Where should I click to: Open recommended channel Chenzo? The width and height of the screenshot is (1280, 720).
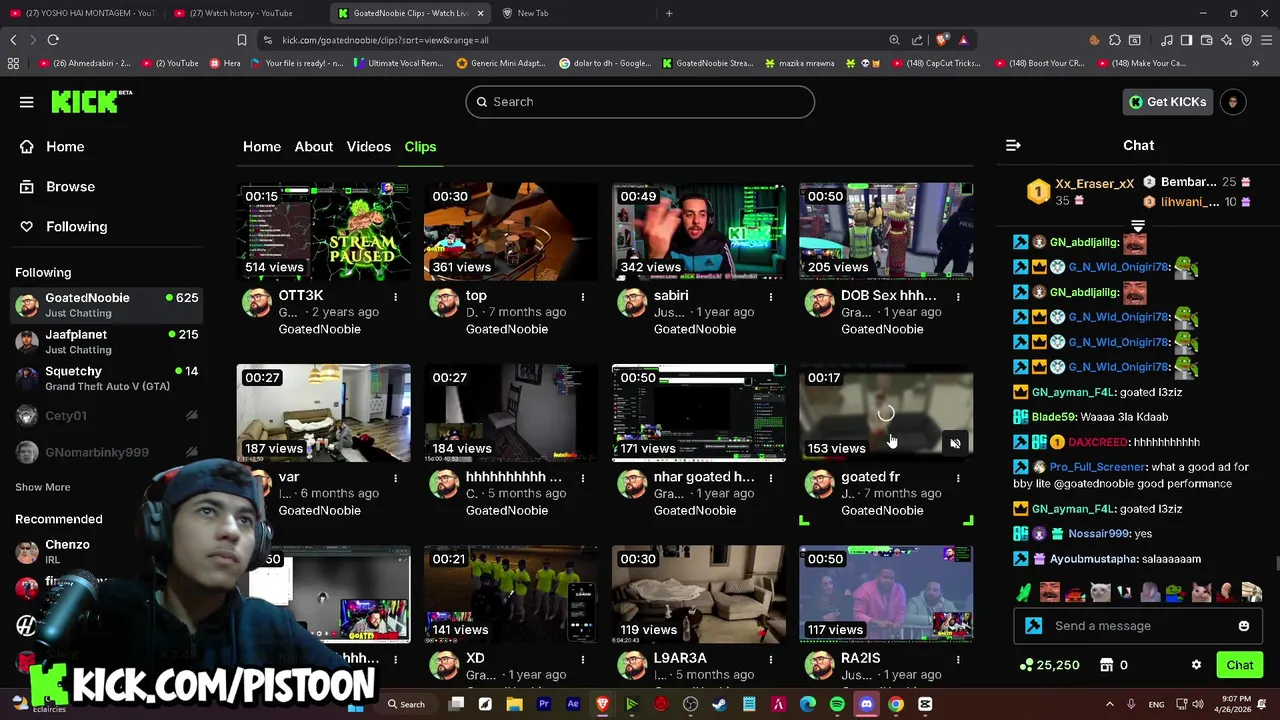pyautogui.click(x=67, y=551)
